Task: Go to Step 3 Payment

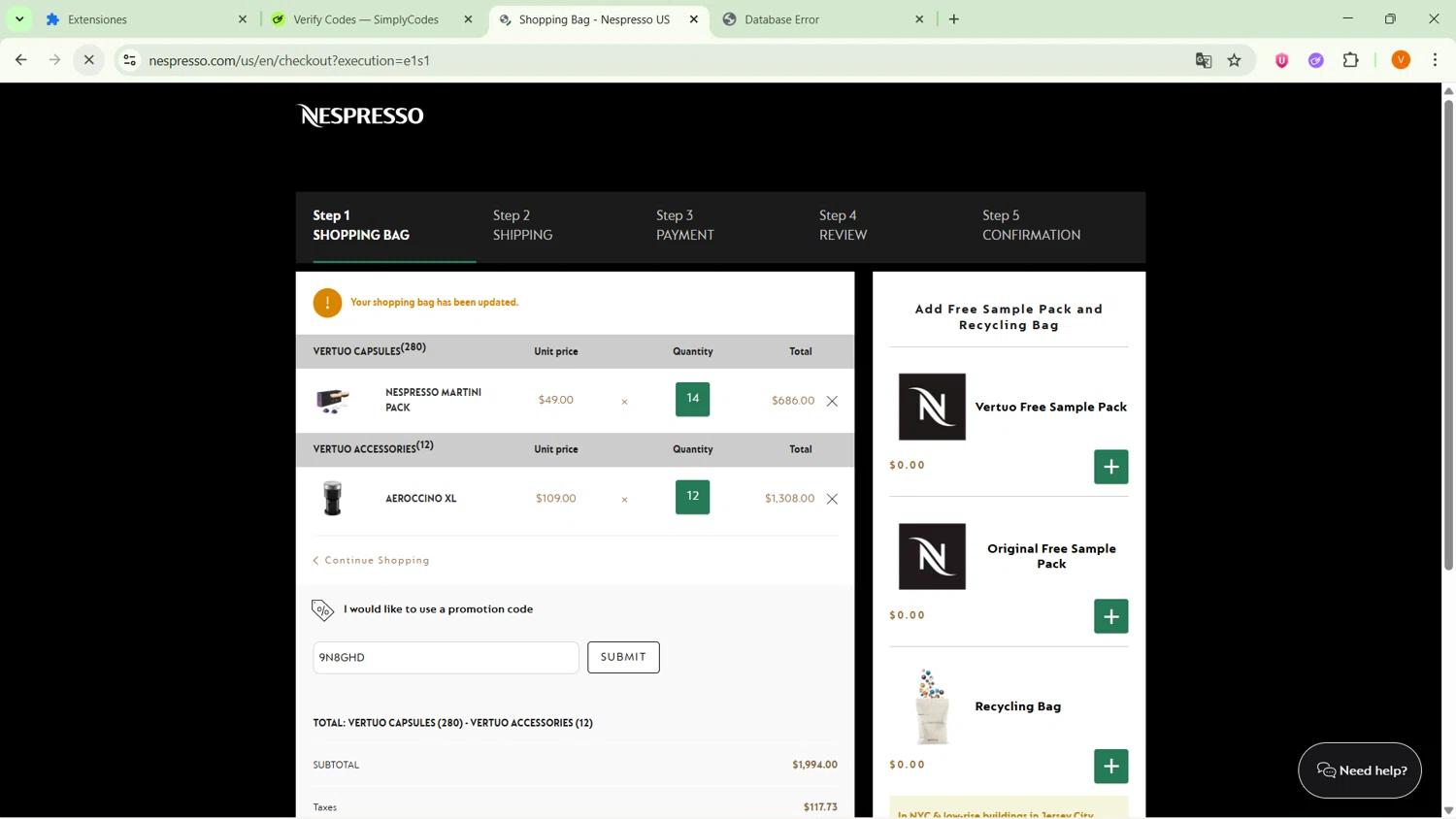Action: pos(684,225)
